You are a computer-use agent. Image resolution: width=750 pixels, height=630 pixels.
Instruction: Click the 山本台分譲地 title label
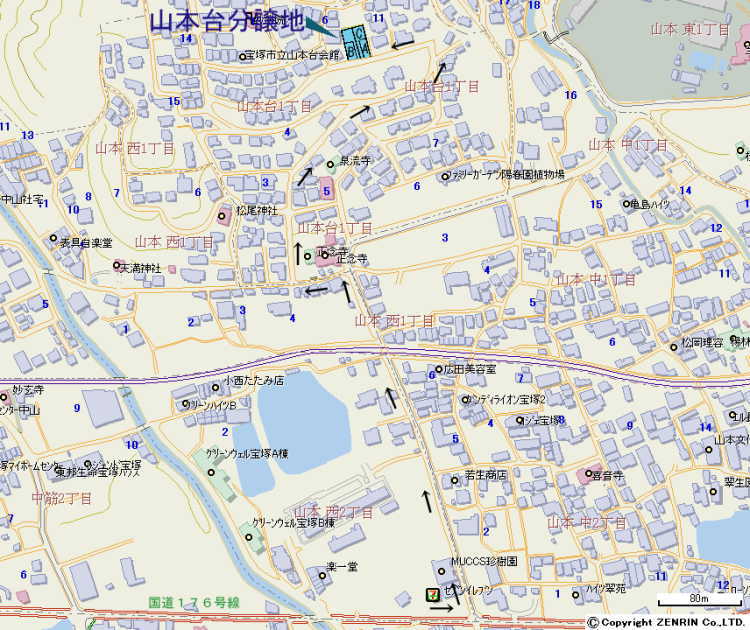click(225, 20)
